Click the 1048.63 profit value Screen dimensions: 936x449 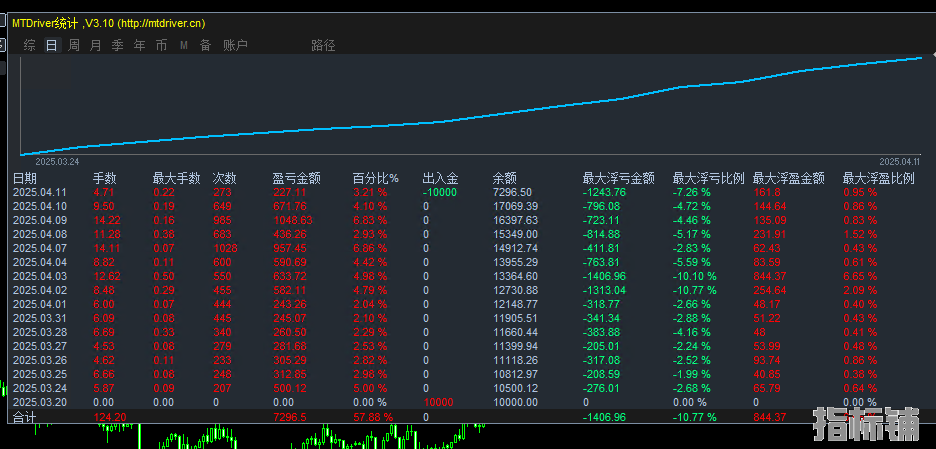point(292,220)
